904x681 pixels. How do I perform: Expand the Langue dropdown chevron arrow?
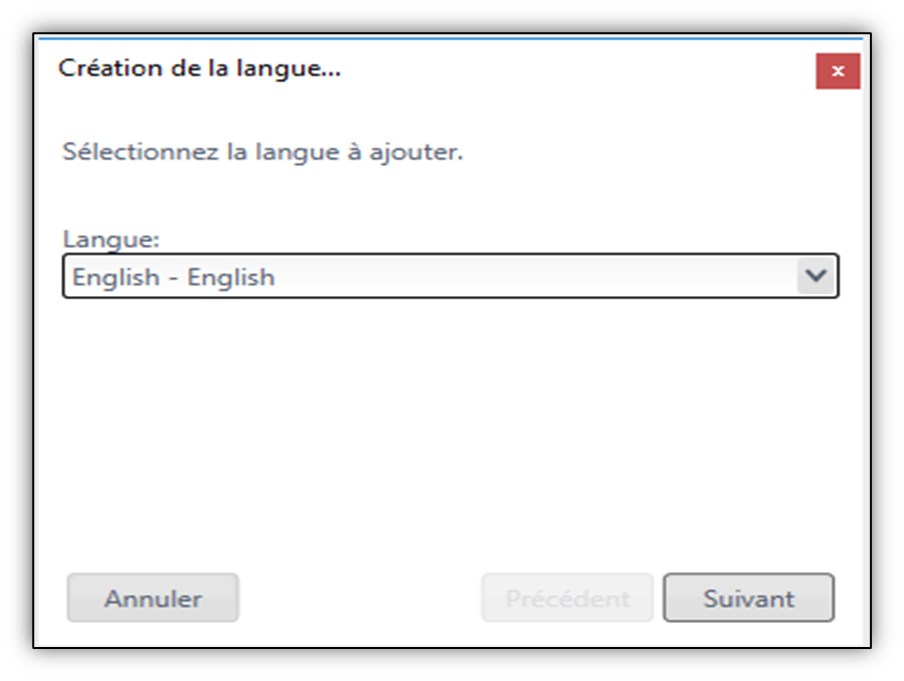816,276
